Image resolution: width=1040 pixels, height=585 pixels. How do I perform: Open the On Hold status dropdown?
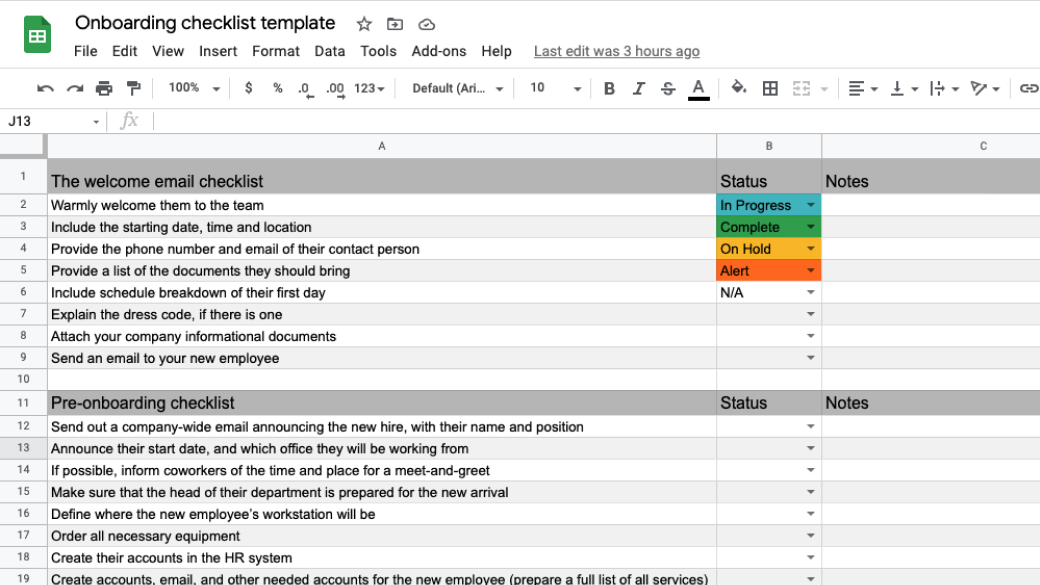point(811,249)
